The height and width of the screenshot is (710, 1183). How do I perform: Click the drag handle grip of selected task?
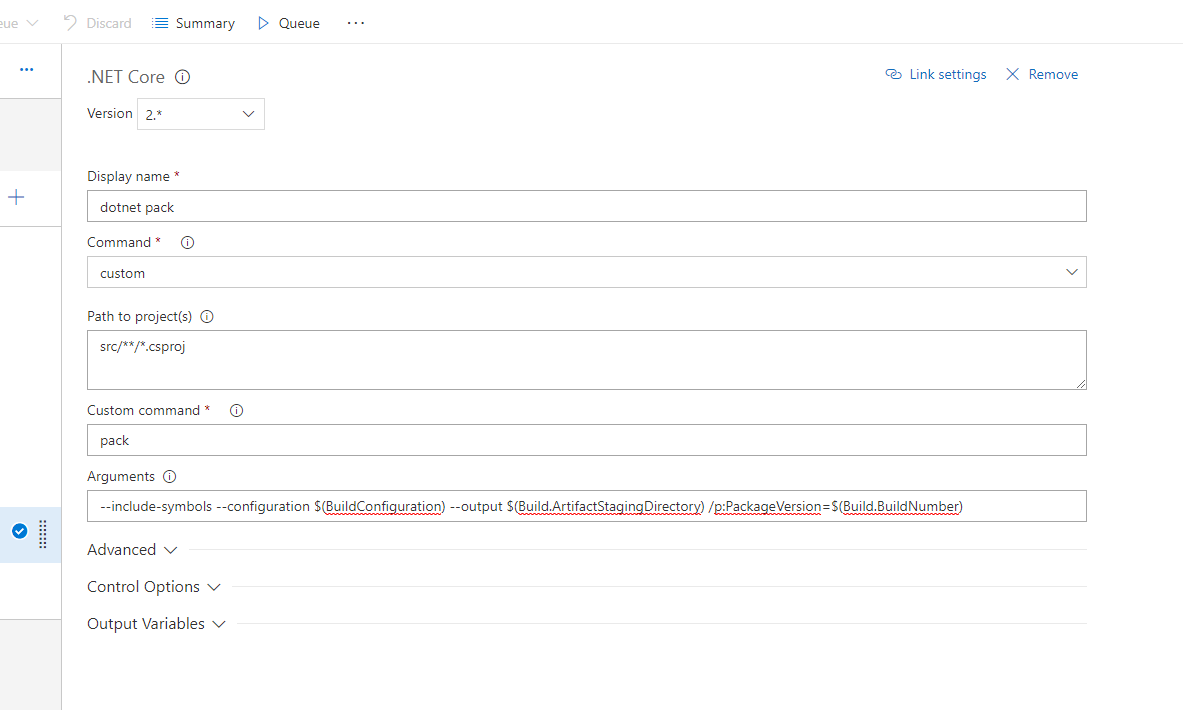point(43,534)
